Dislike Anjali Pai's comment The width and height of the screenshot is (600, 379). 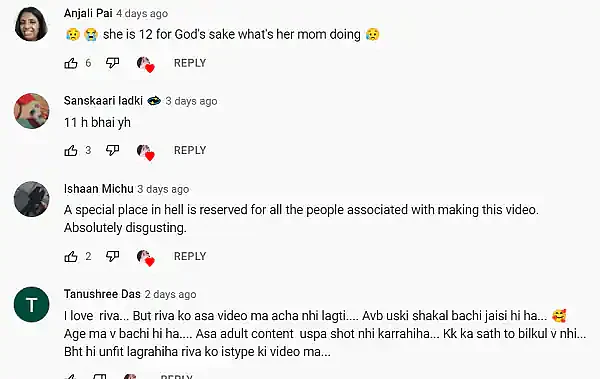click(x=112, y=63)
